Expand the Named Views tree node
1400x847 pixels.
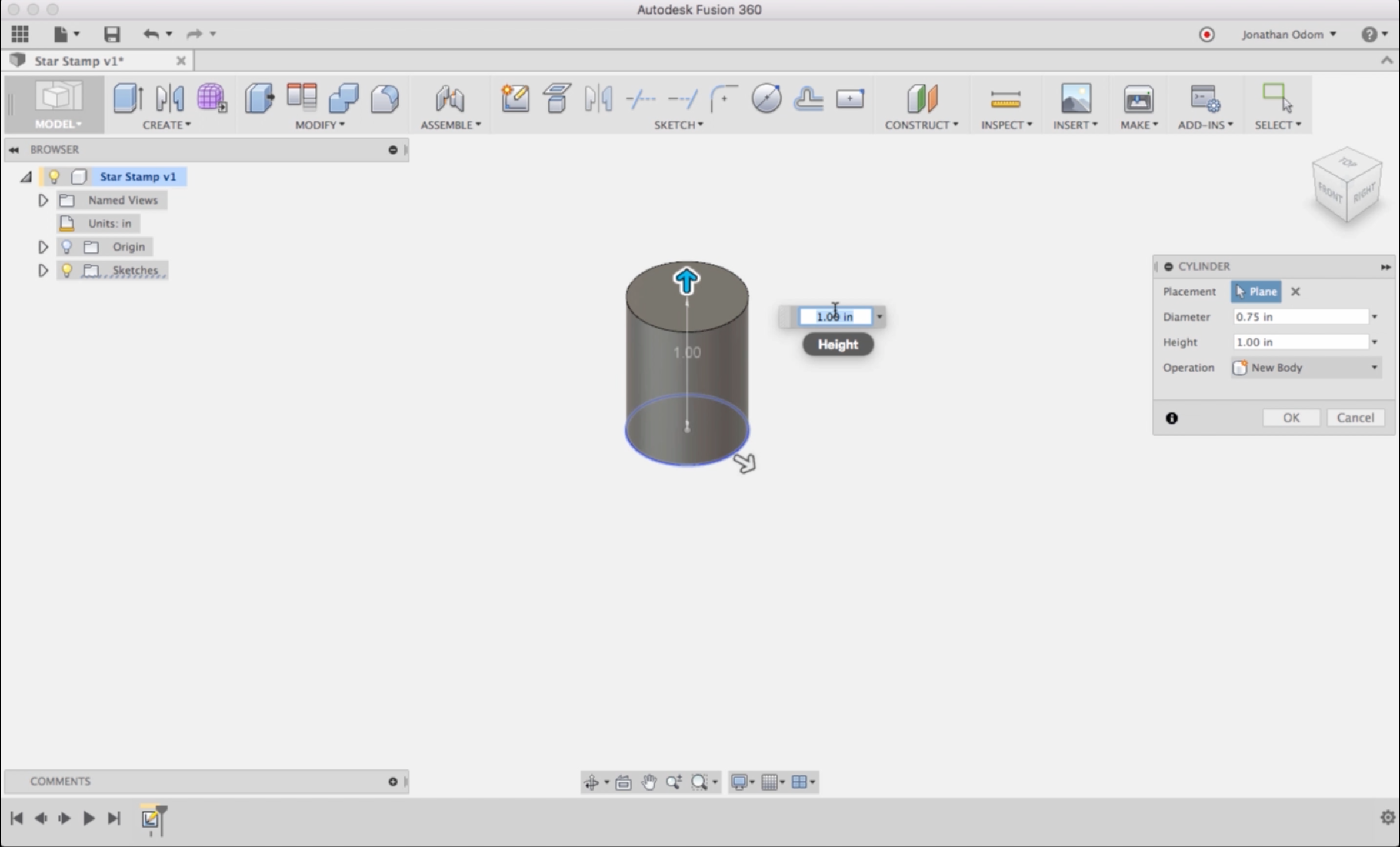click(43, 201)
